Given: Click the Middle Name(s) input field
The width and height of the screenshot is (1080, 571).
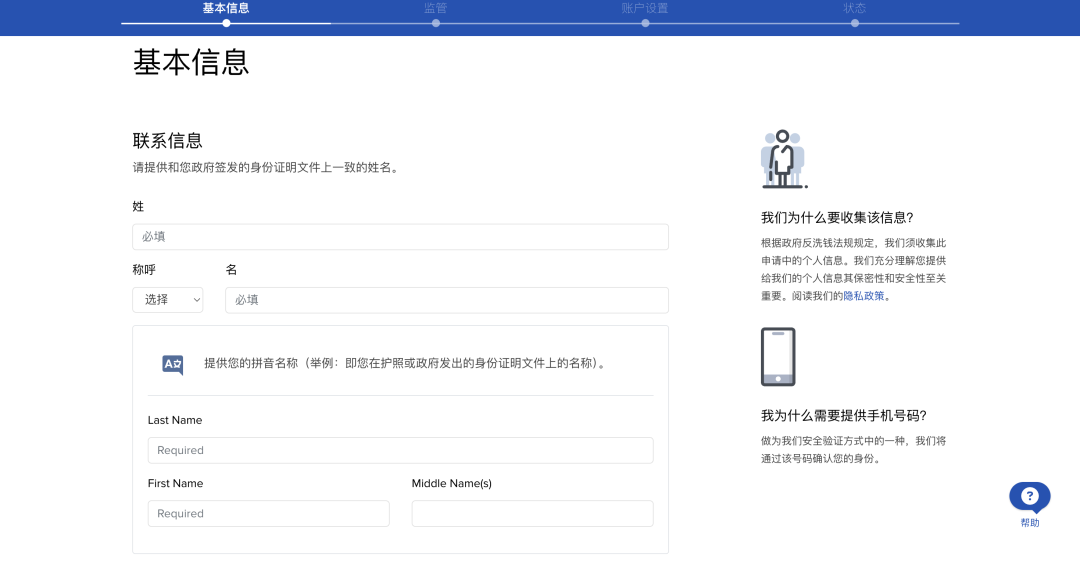Looking at the screenshot, I should [x=532, y=514].
